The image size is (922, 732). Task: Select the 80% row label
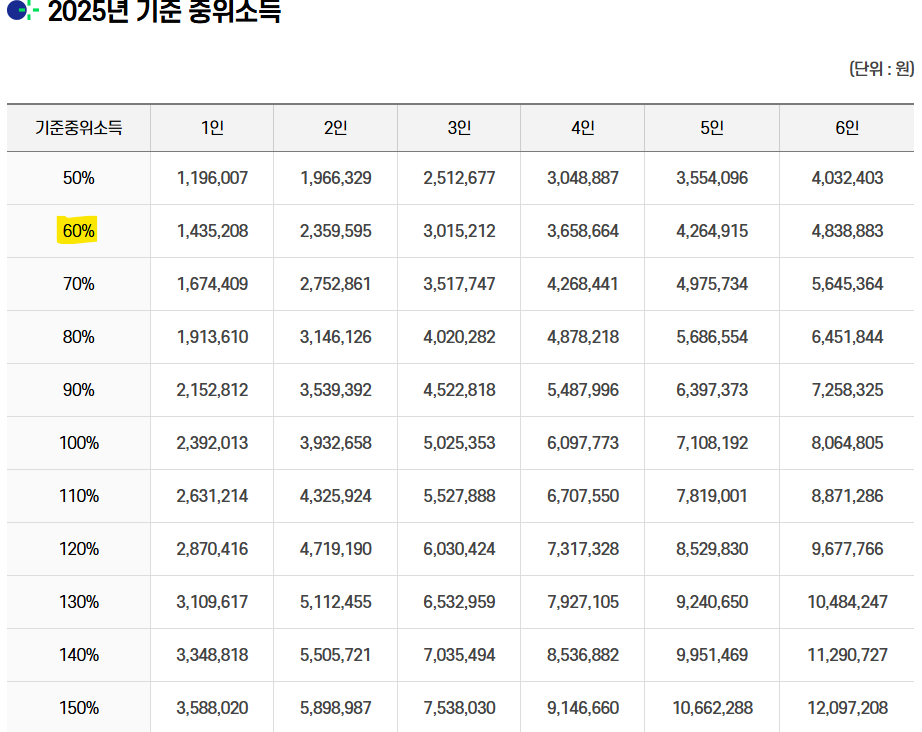click(x=78, y=337)
